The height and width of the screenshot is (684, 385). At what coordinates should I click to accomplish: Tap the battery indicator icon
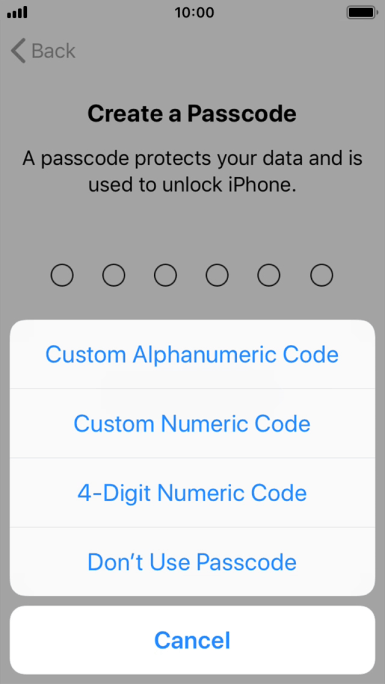pos(361,12)
